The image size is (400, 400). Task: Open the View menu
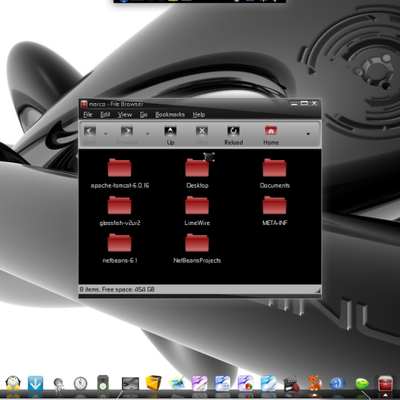click(125, 115)
